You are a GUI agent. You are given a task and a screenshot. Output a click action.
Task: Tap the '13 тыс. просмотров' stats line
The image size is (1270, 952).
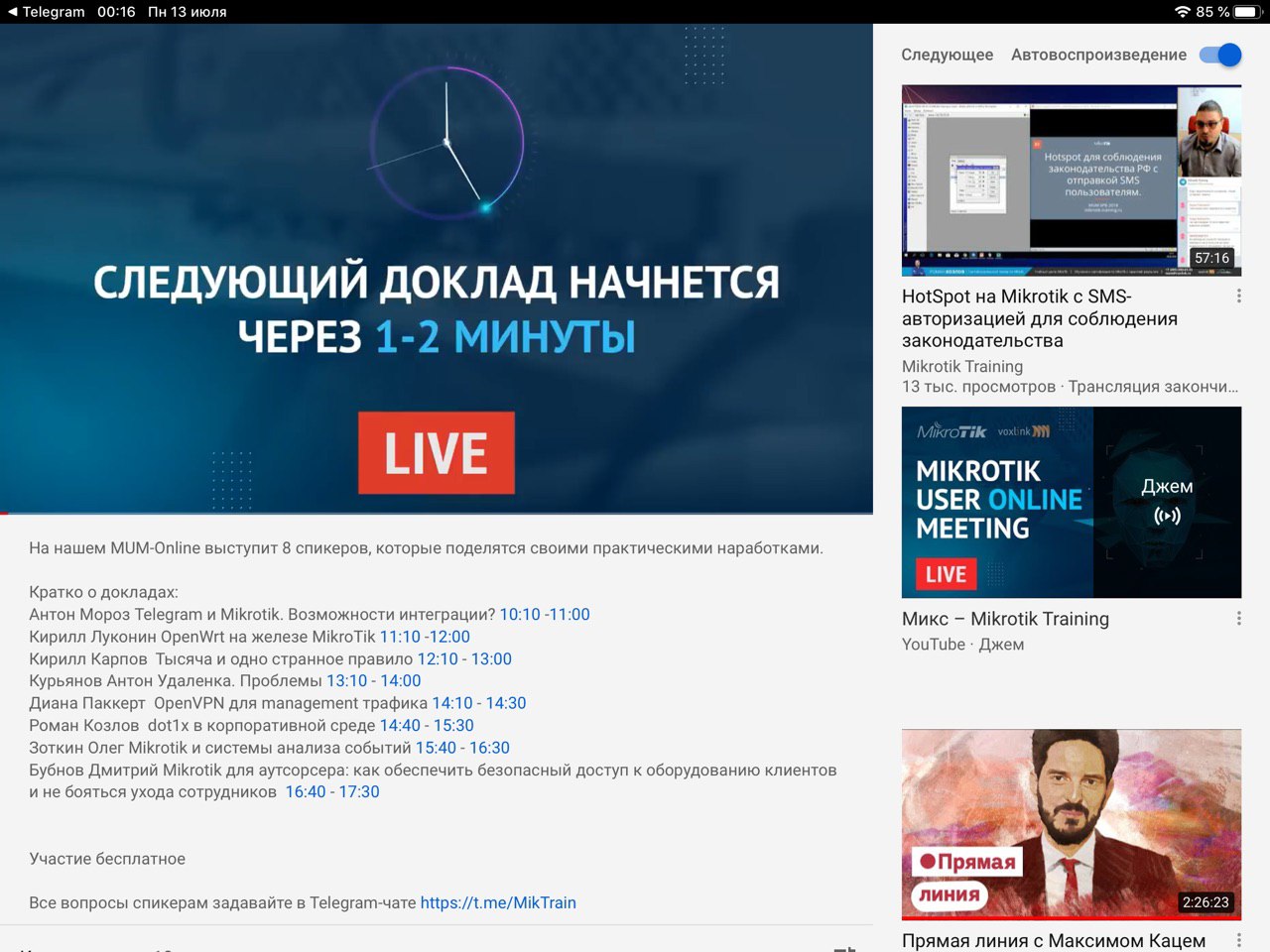(1070, 387)
